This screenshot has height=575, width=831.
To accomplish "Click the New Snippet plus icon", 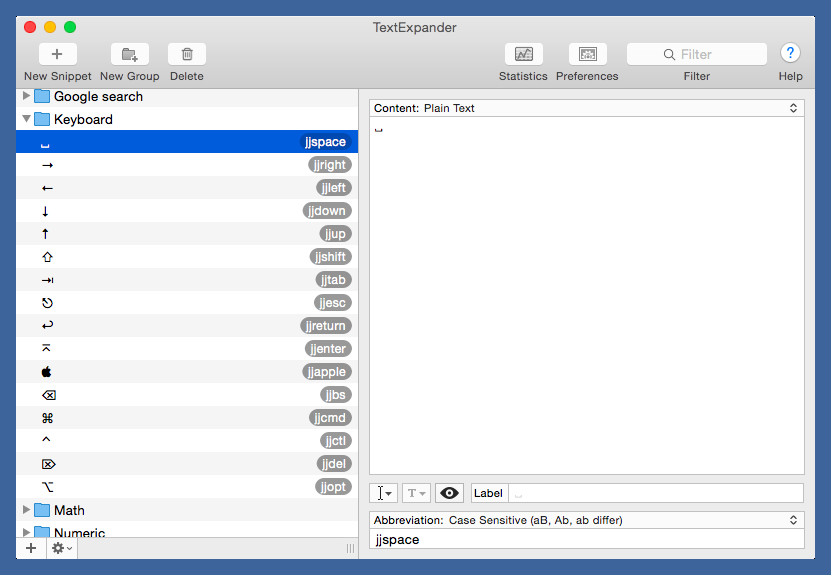I will click(x=57, y=55).
